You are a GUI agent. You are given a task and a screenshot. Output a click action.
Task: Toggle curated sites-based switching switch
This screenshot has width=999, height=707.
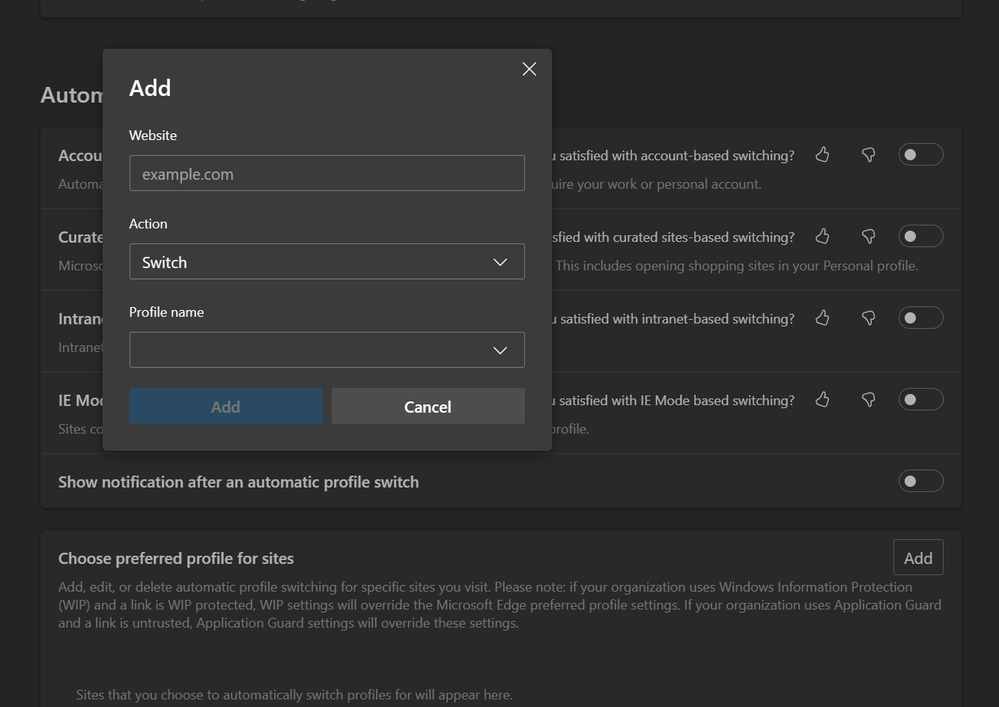pyautogui.click(x=920, y=236)
